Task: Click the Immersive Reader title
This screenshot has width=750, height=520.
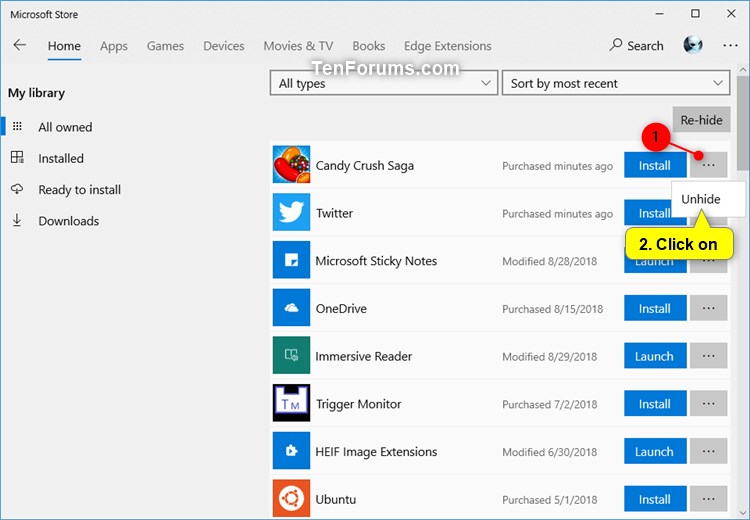Action: click(x=364, y=356)
